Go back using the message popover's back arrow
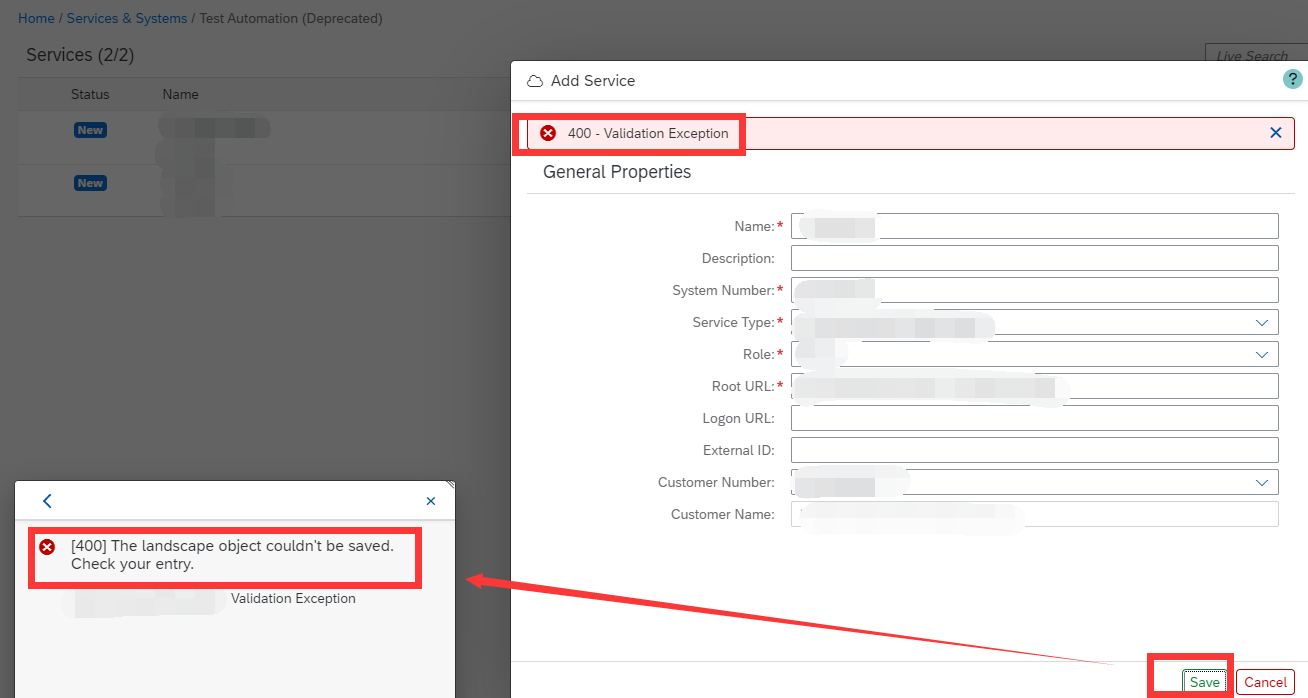Image resolution: width=1308 pixels, height=698 pixels. point(47,501)
